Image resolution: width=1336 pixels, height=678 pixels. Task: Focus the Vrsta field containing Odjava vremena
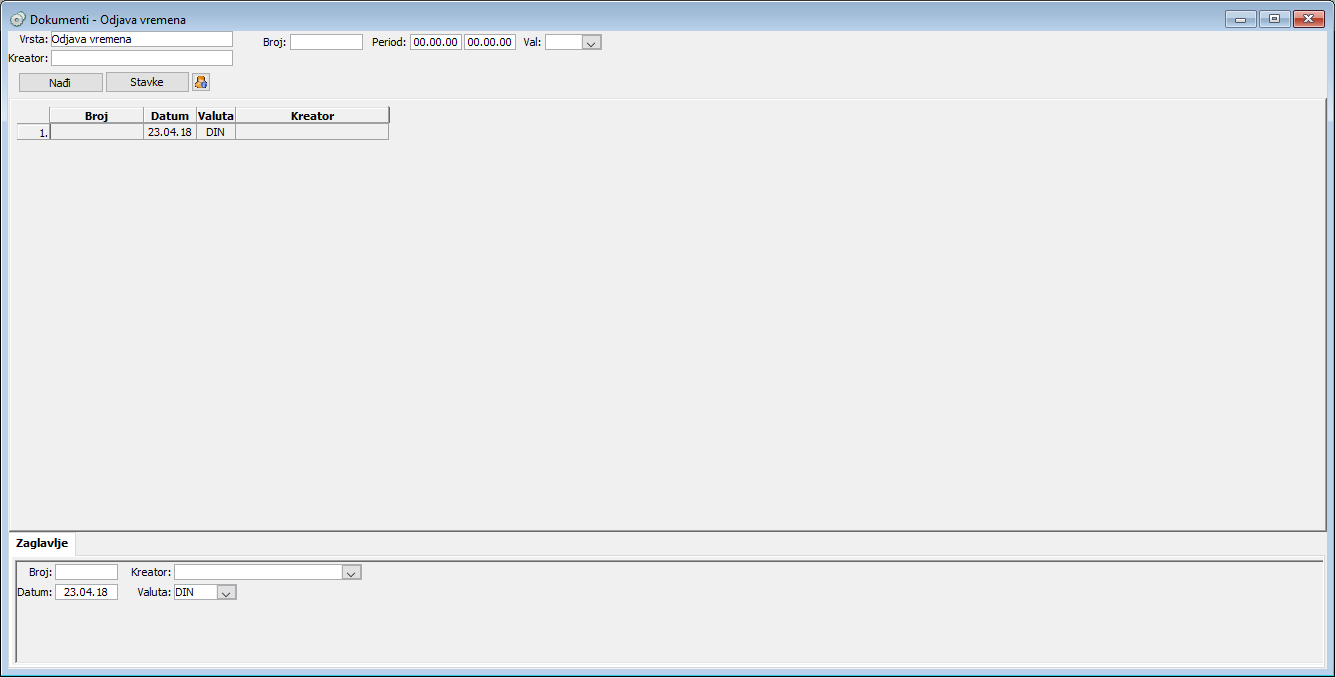[x=141, y=39]
